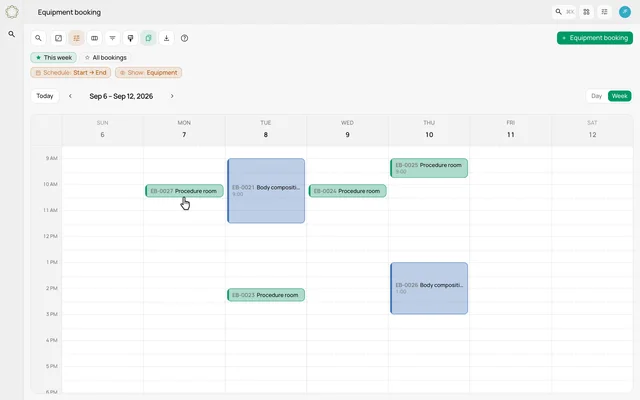Go to next week with right chevron
Viewport: 640px width, 400px height.
(172, 96)
